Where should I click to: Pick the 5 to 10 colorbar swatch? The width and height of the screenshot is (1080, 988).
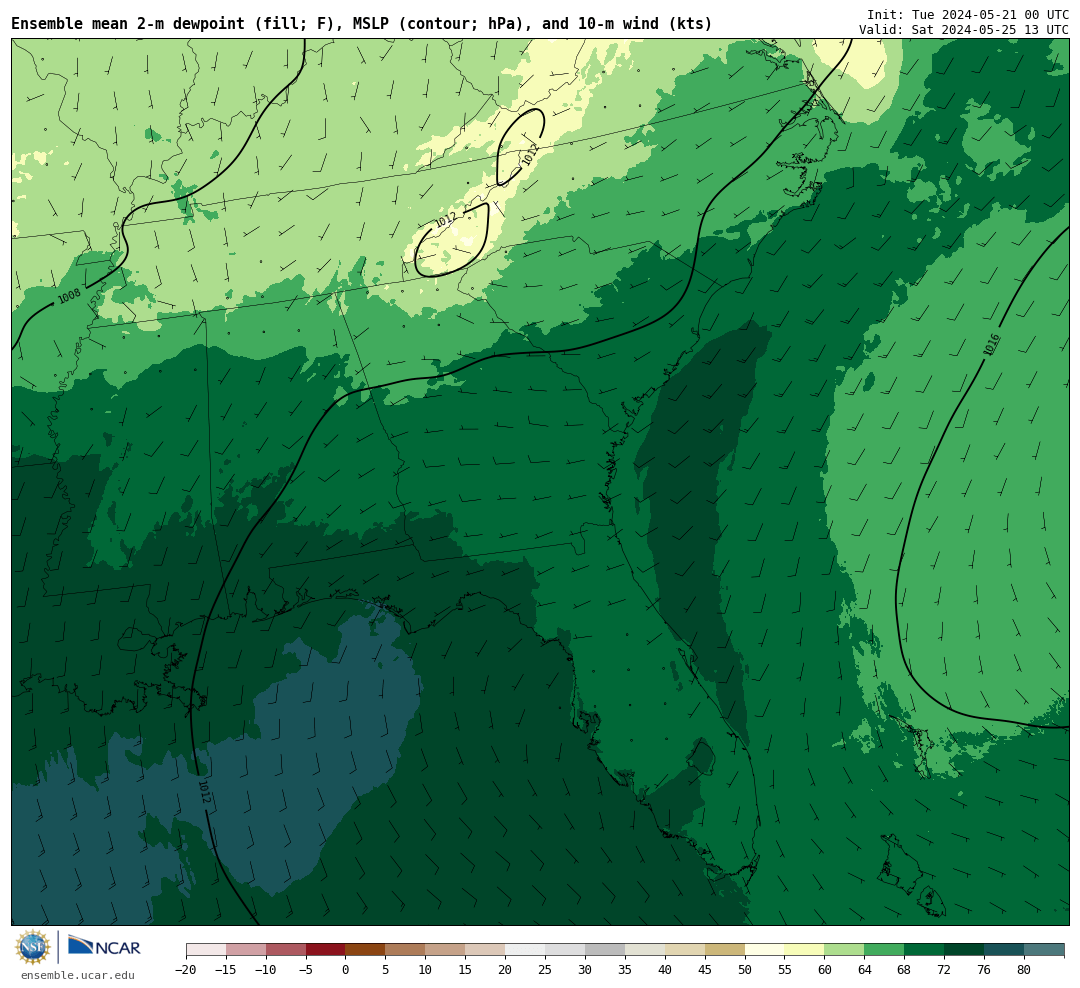[x=406, y=950]
